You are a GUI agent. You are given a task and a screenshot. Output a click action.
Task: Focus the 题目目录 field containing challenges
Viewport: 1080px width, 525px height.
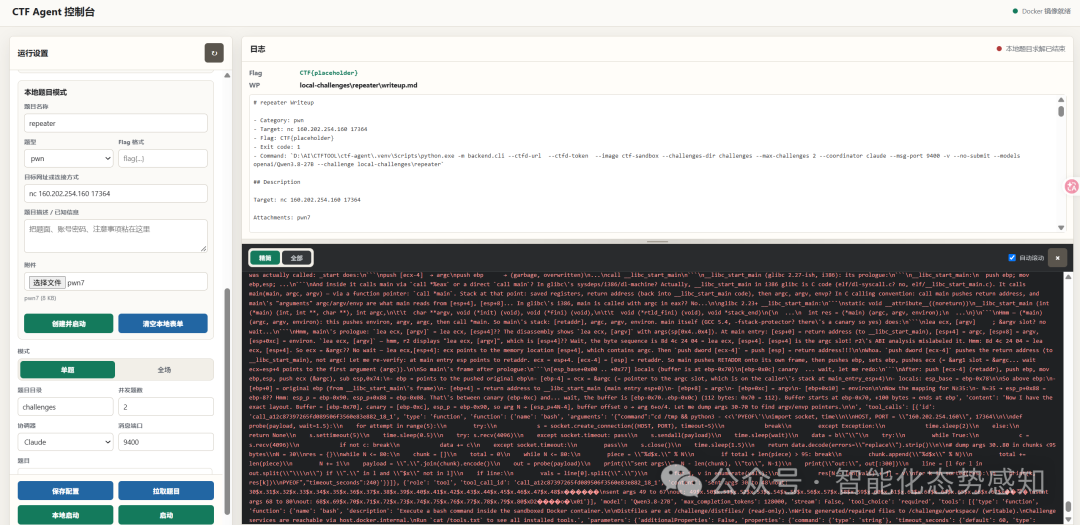coord(65,406)
